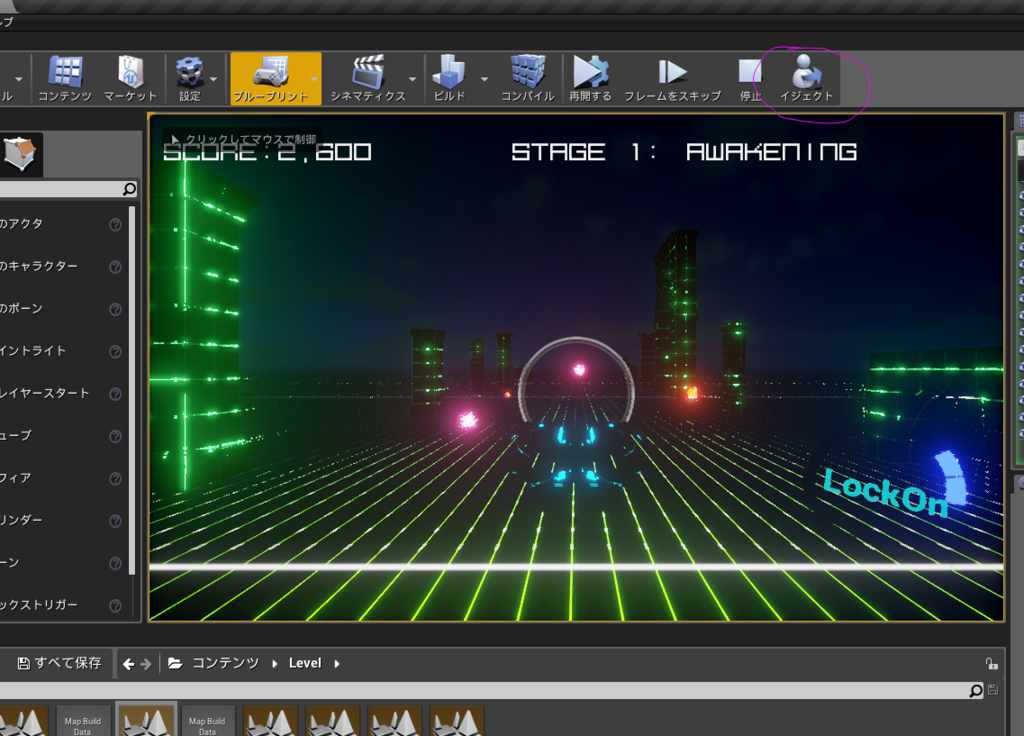Expand the ビルド dropdown arrow
1024x736 pixels.
pos(484,79)
